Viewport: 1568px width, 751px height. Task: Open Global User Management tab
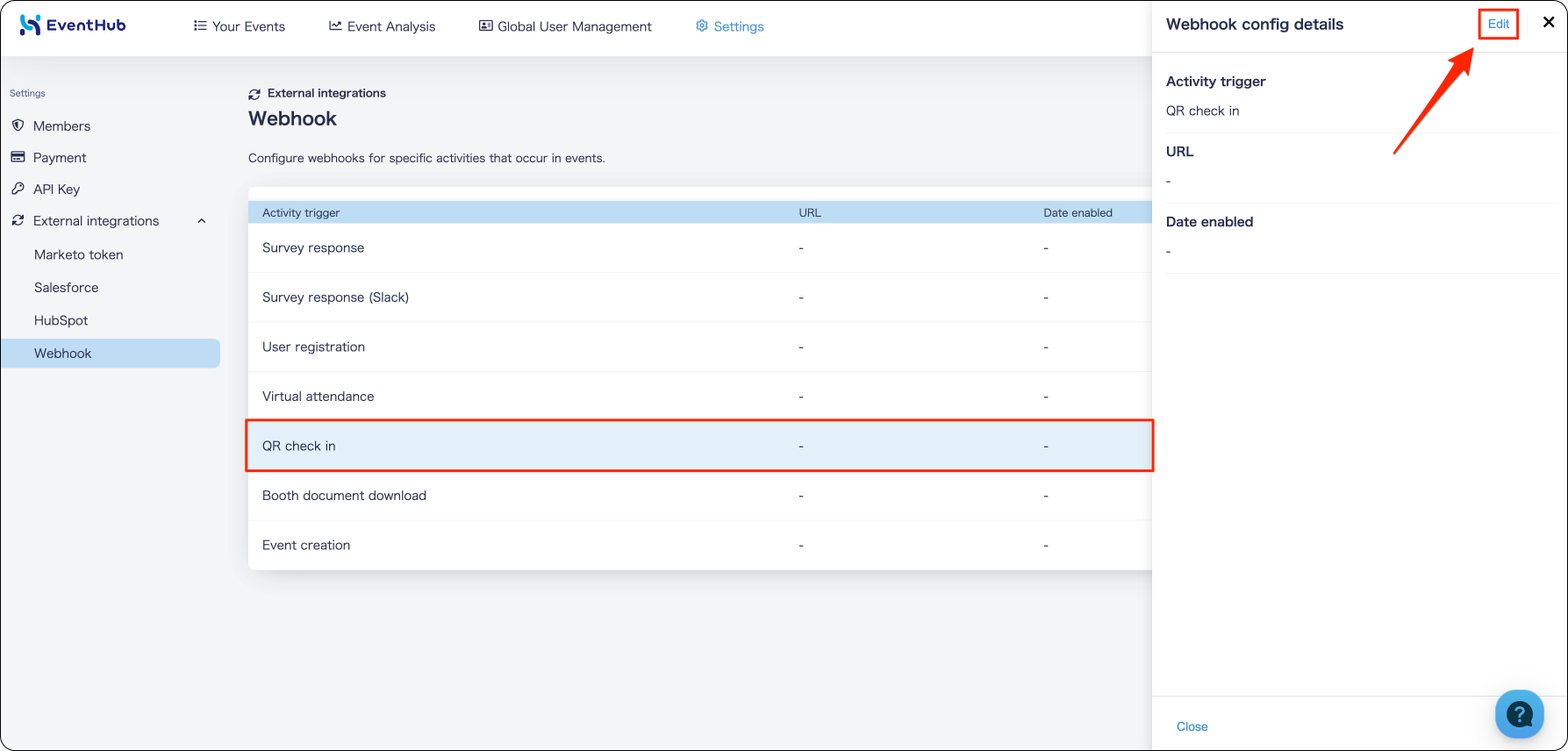click(565, 26)
